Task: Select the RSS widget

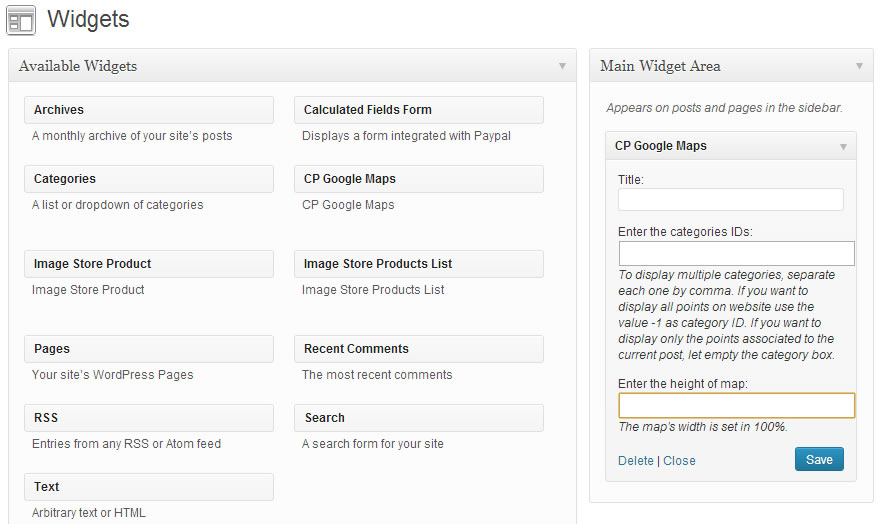Action: [x=148, y=418]
